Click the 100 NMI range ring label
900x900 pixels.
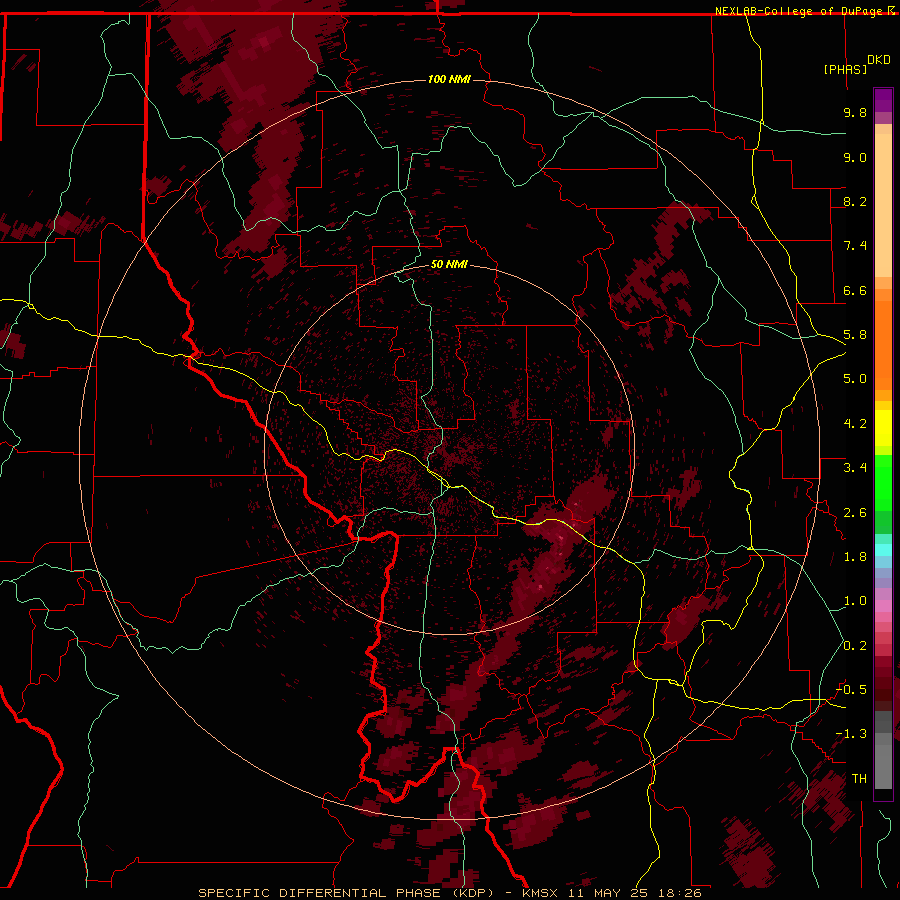[449, 79]
